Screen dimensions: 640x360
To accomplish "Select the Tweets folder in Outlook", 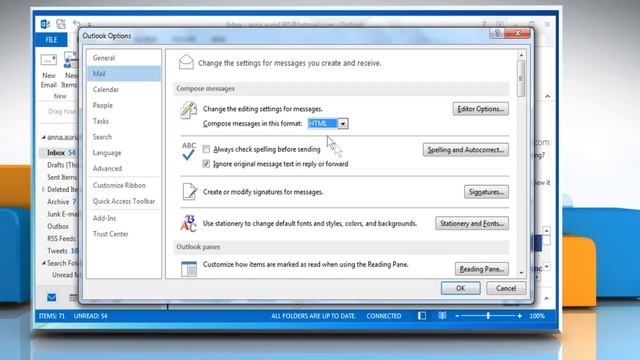I will click(x=57, y=251).
